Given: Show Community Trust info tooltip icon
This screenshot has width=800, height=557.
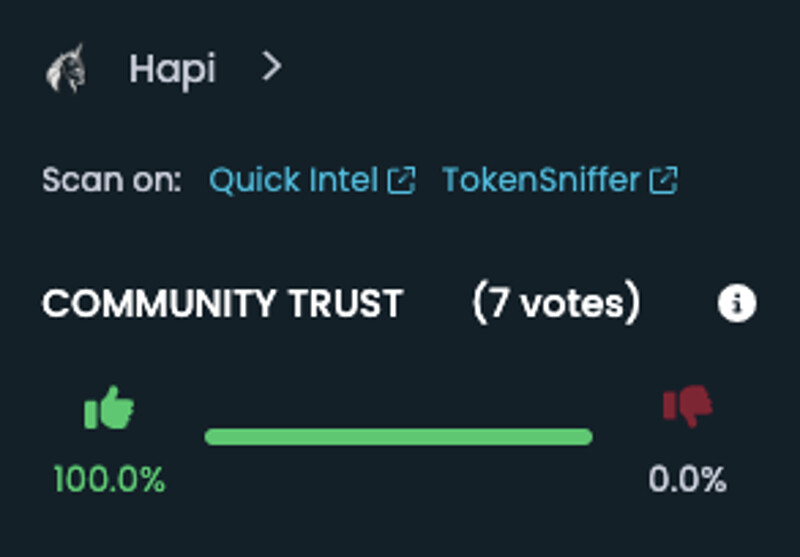Looking at the screenshot, I should 737,304.
